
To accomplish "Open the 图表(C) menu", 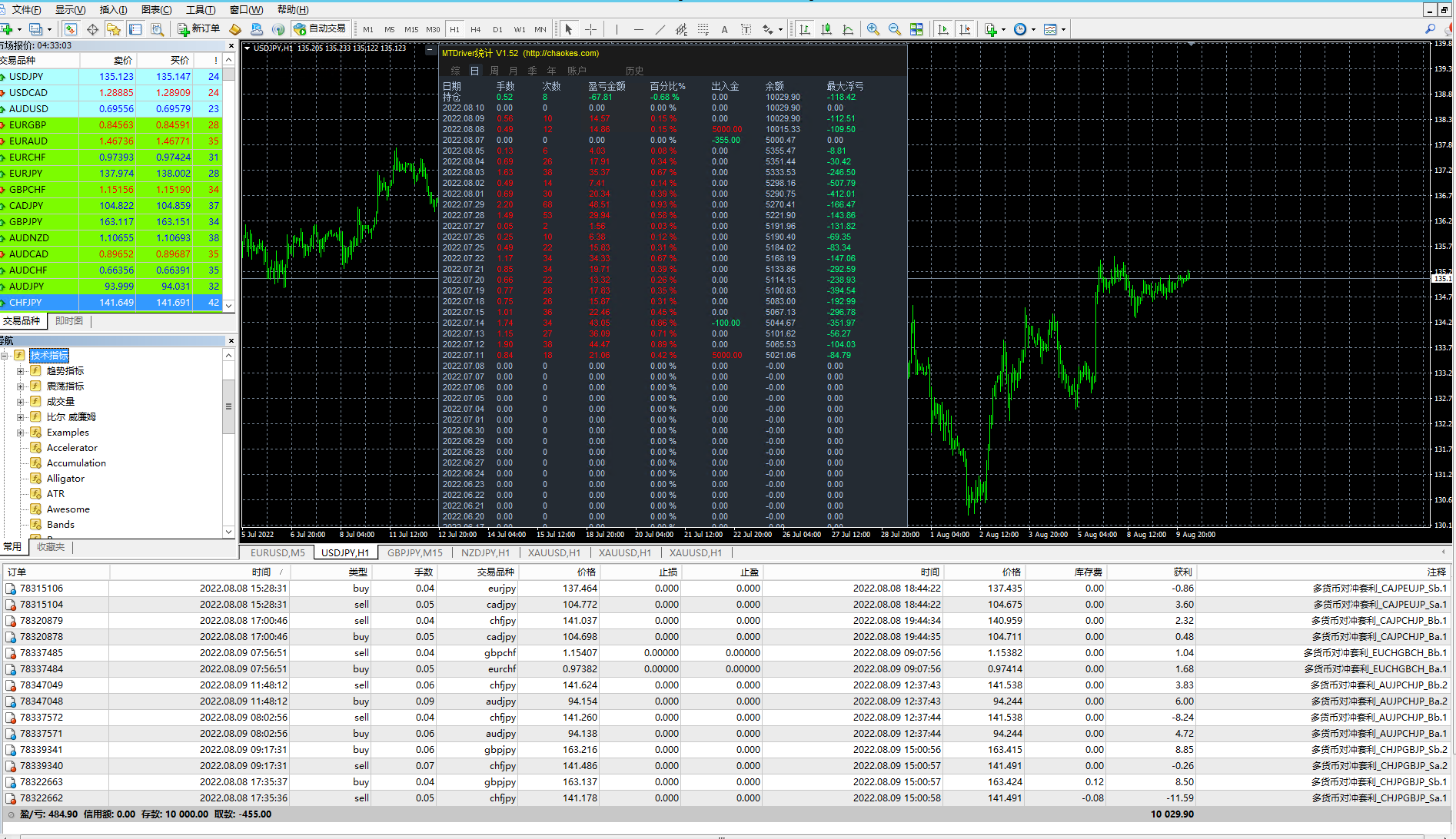I will [x=156, y=9].
